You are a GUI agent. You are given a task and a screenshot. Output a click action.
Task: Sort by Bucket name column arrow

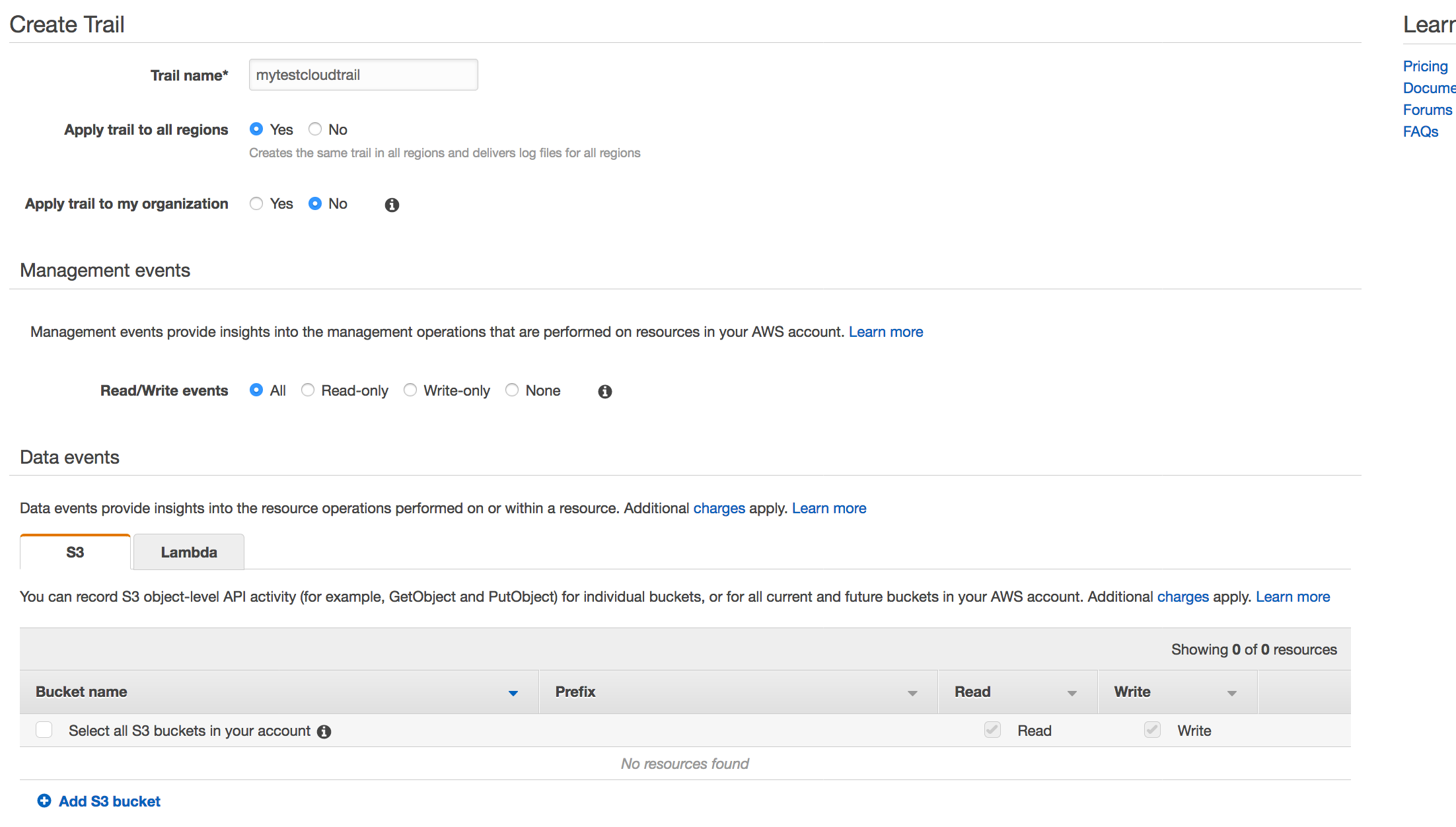[513, 693]
